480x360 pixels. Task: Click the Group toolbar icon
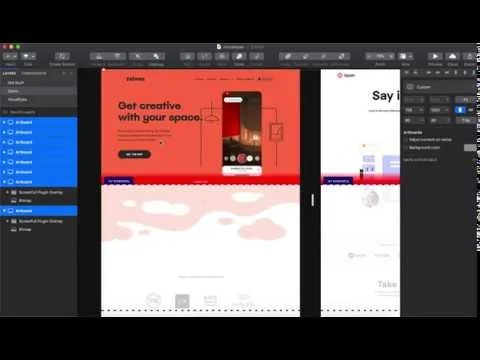point(138,56)
